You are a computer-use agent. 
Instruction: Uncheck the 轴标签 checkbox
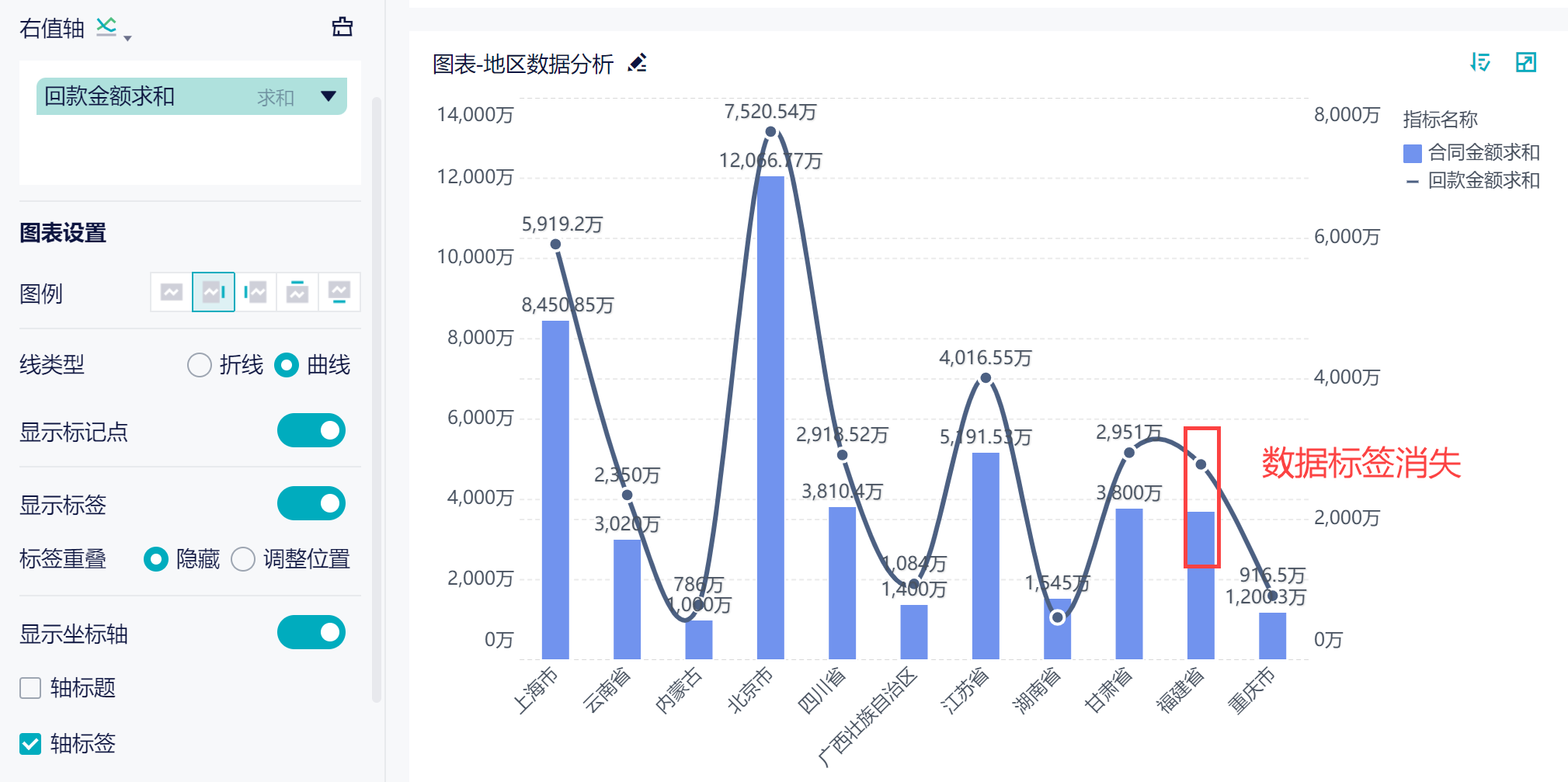[30, 744]
